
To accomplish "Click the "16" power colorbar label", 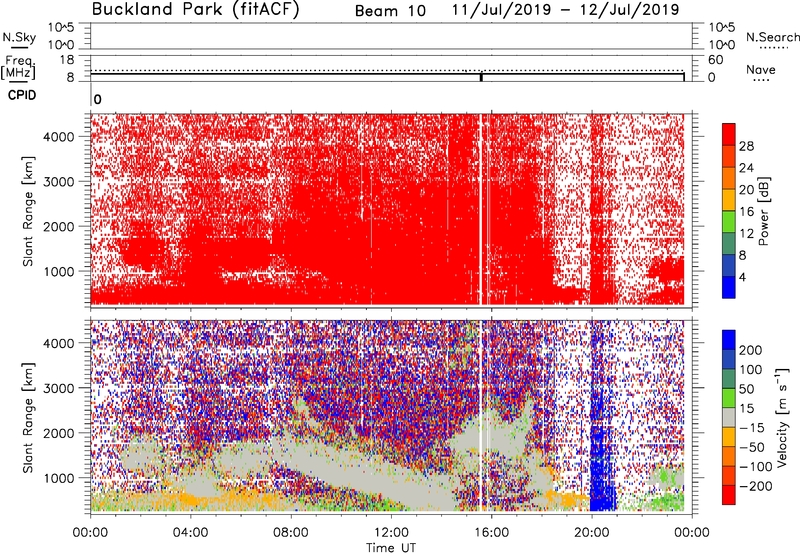I will click(746, 212).
